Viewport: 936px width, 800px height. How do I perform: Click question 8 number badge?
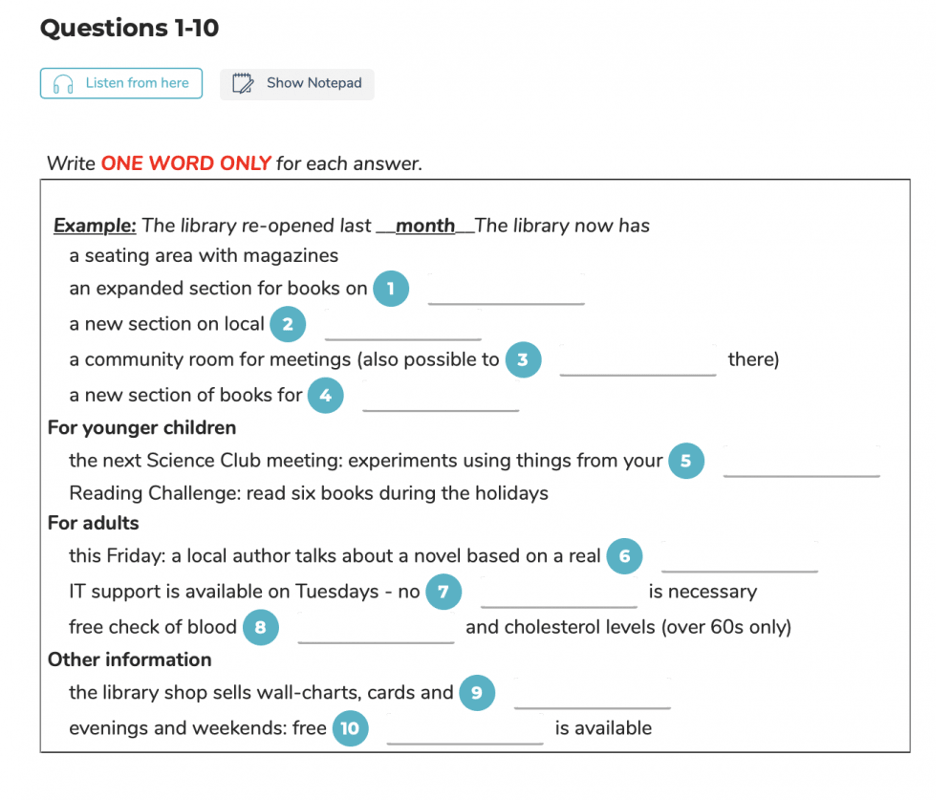coord(260,627)
